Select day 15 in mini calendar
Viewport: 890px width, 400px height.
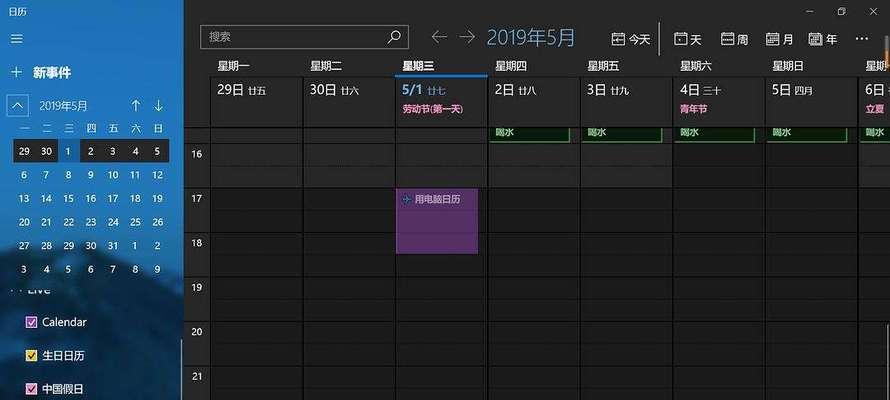pos(69,199)
